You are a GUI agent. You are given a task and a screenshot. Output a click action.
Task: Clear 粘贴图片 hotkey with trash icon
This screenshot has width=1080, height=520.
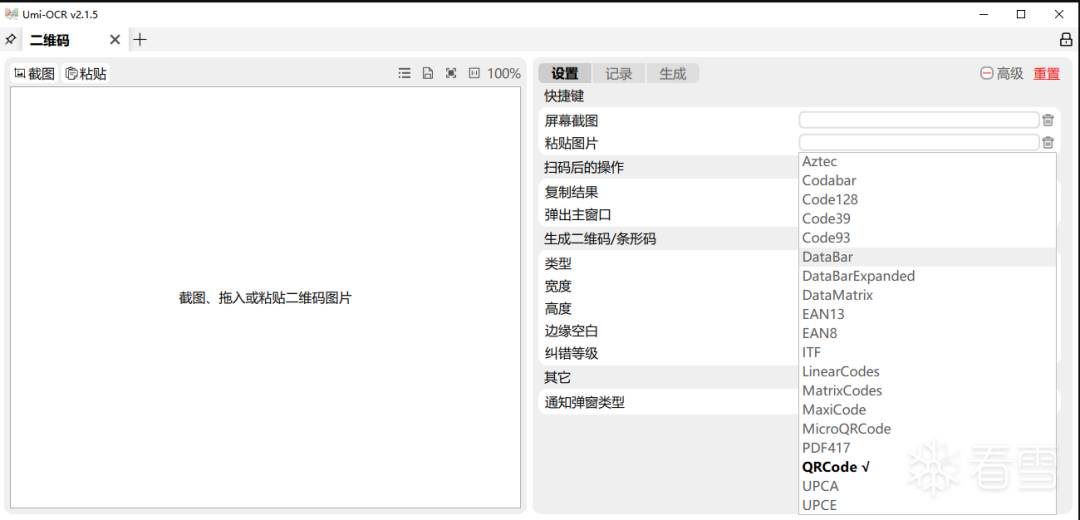click(1048, 143)
